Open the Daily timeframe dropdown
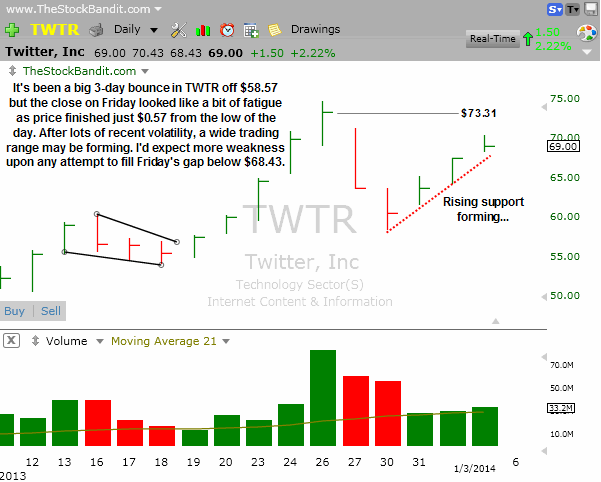This screenshot has width=601, height=482. click(x=136, y=30)
